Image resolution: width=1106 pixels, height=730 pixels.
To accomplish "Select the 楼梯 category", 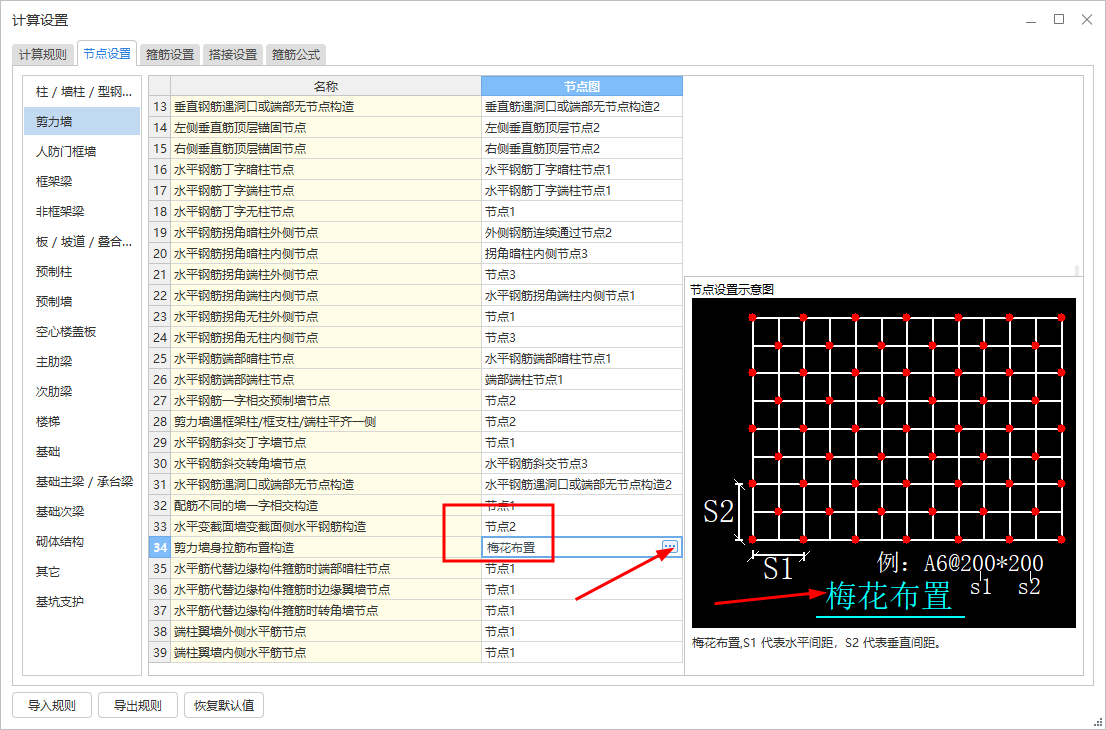I will 83,422.
